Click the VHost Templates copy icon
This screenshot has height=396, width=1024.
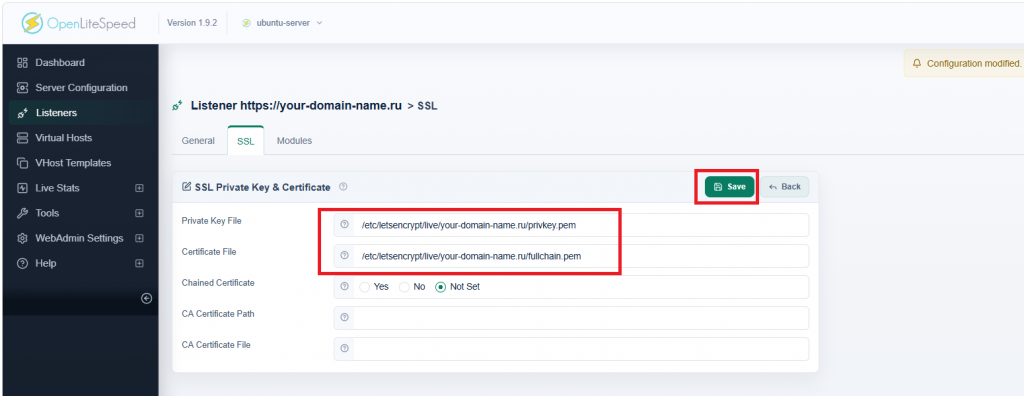[x=22, y=163]
